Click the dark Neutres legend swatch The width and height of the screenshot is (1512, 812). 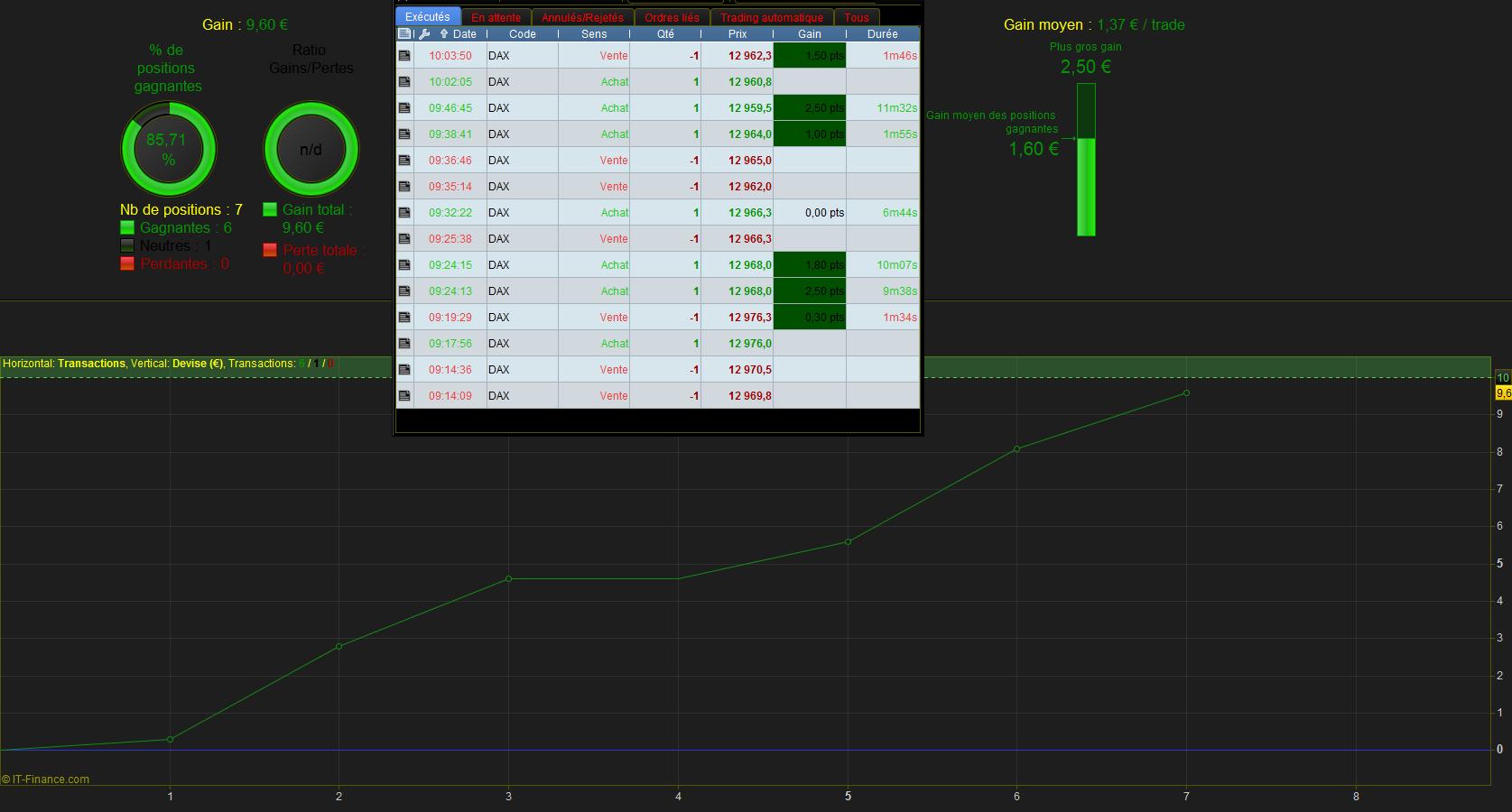click(x=127, y=246)
